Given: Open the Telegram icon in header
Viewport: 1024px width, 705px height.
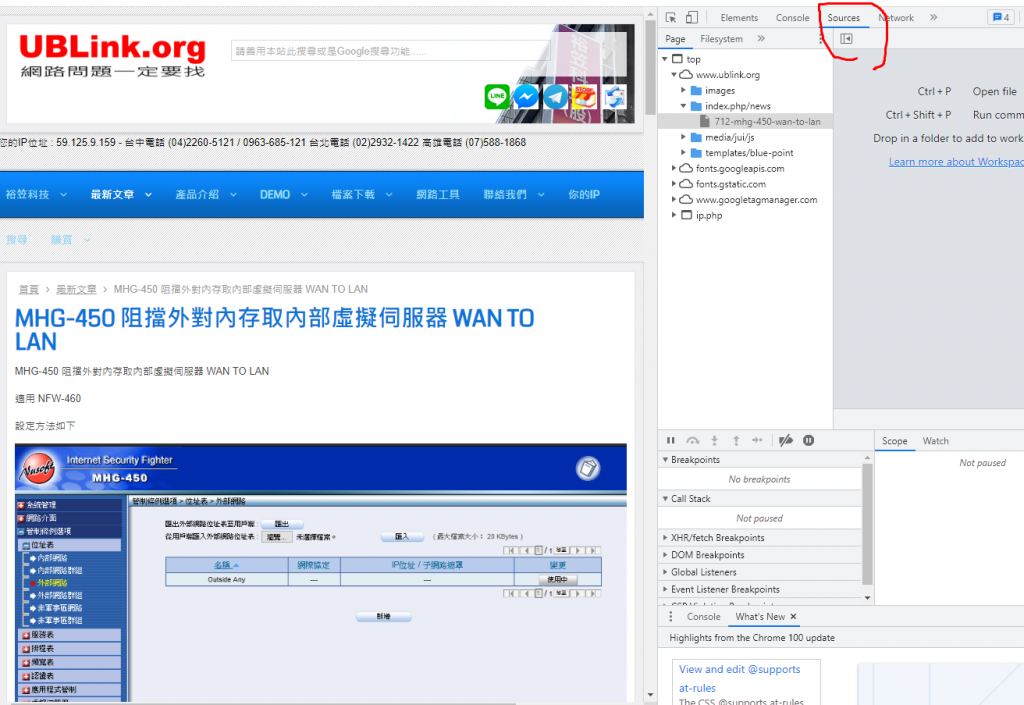Looking at the screenshot, I should click(555, 97).
